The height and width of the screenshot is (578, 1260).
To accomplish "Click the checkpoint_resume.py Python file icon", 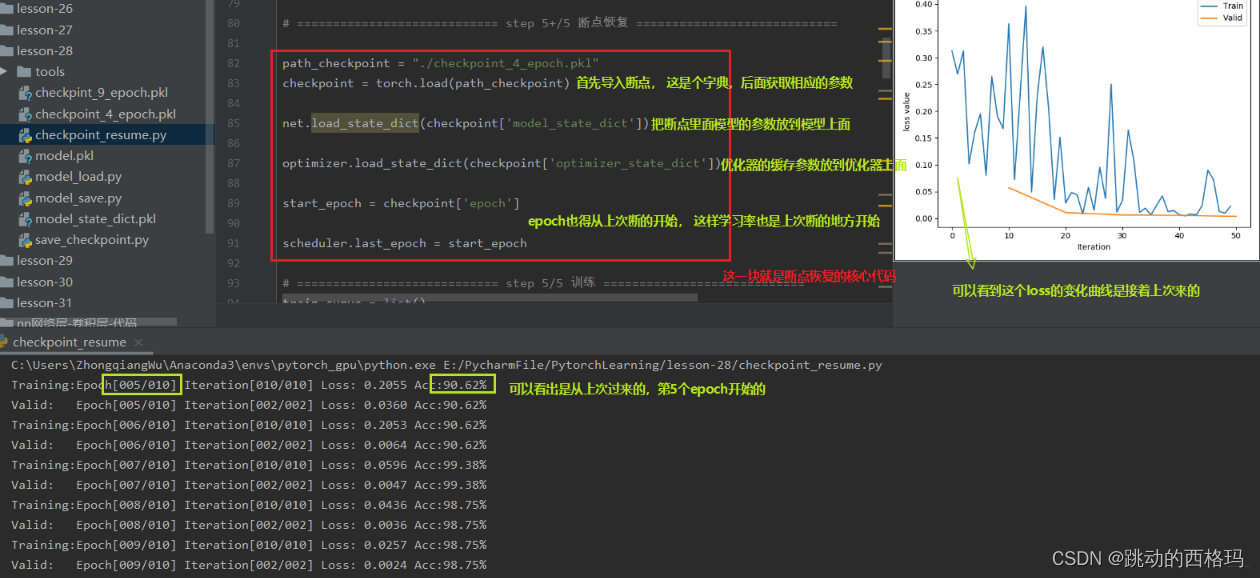I will point(25,135).
